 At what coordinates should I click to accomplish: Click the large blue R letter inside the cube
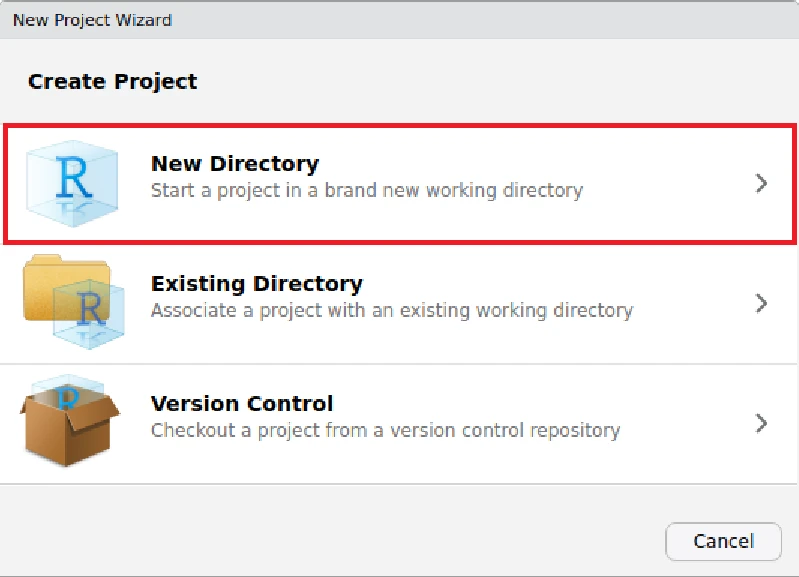coord(74,177)
